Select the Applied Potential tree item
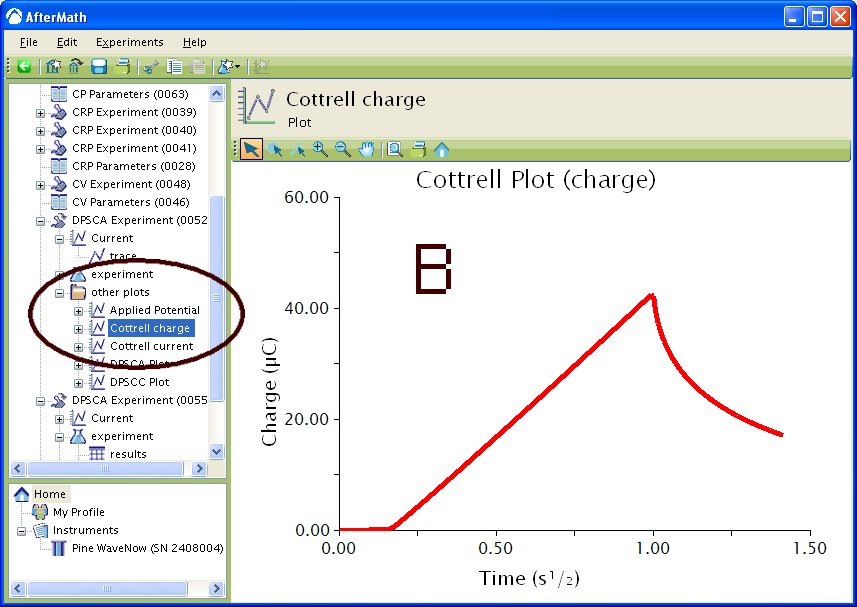The image size is (857, 607). tap(155, 310)
